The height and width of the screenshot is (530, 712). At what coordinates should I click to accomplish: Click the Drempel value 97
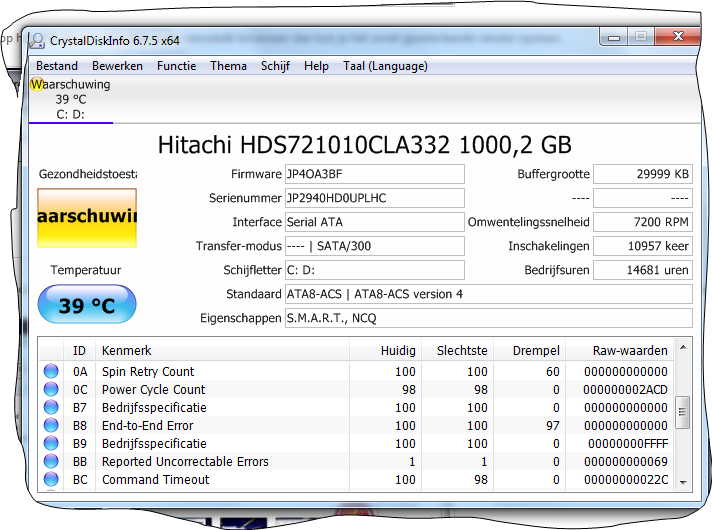click(553, 426)
